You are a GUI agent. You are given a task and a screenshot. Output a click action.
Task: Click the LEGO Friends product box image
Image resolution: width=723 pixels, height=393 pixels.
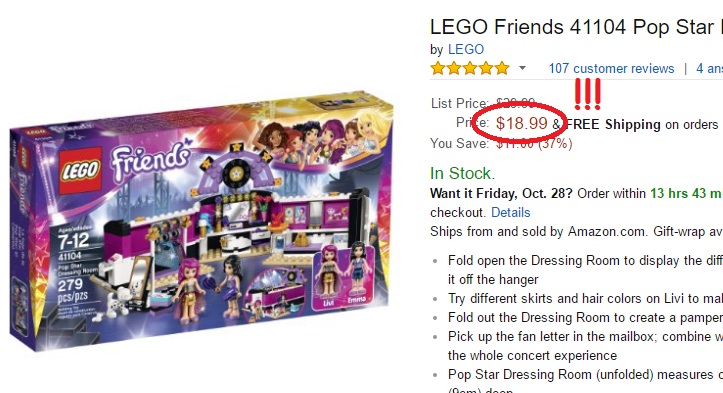201,220
